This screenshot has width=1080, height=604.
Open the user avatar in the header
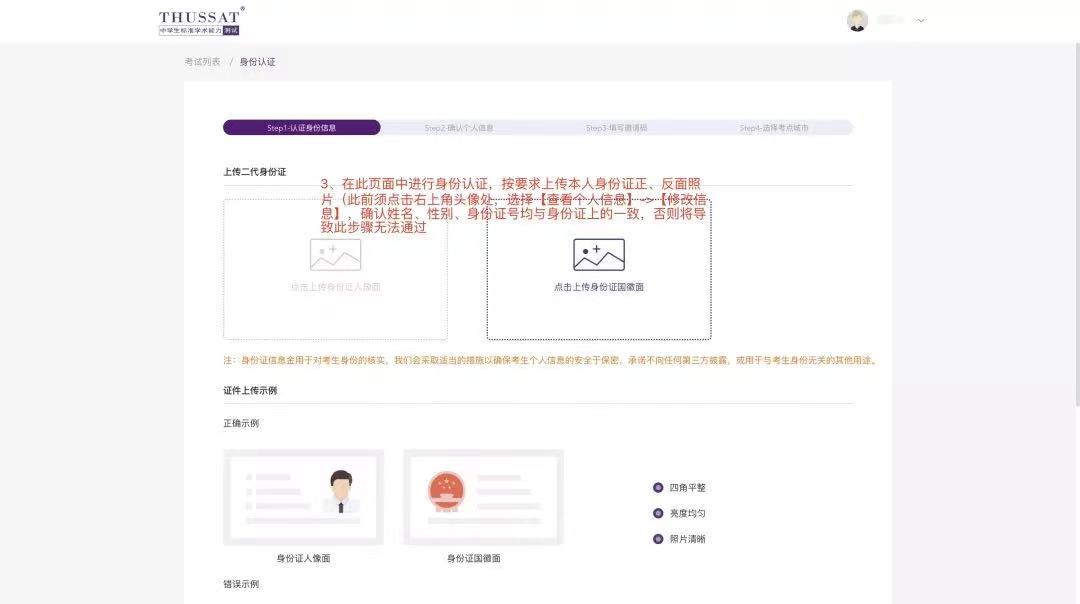(857, 21)
